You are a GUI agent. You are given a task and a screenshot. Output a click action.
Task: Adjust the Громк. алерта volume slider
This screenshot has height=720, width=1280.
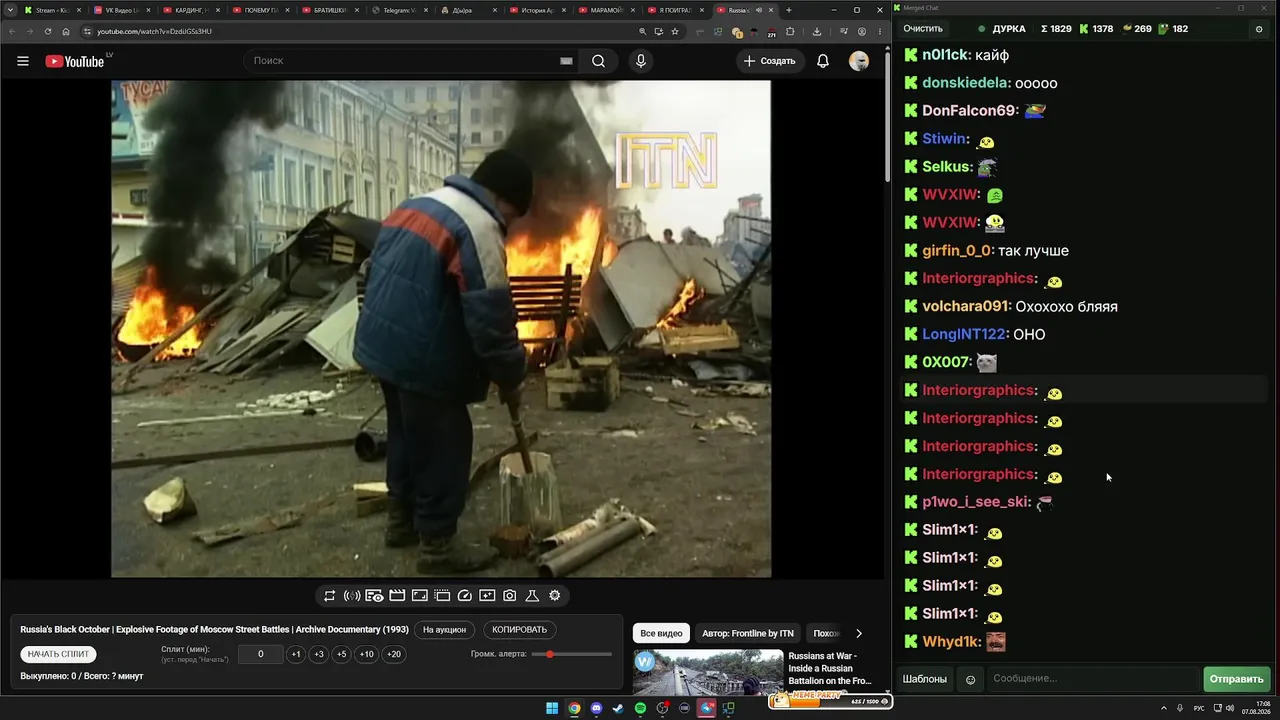point(572,654)
